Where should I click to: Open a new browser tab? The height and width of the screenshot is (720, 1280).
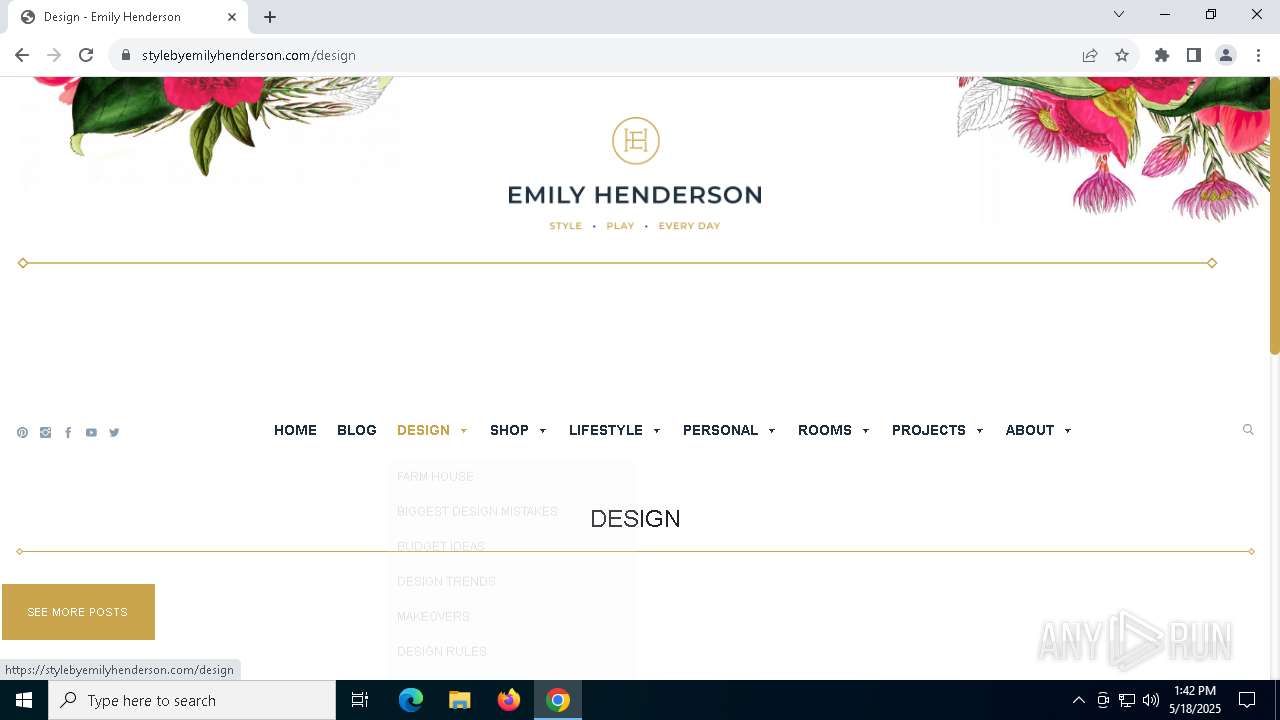[x=270, y=17]
